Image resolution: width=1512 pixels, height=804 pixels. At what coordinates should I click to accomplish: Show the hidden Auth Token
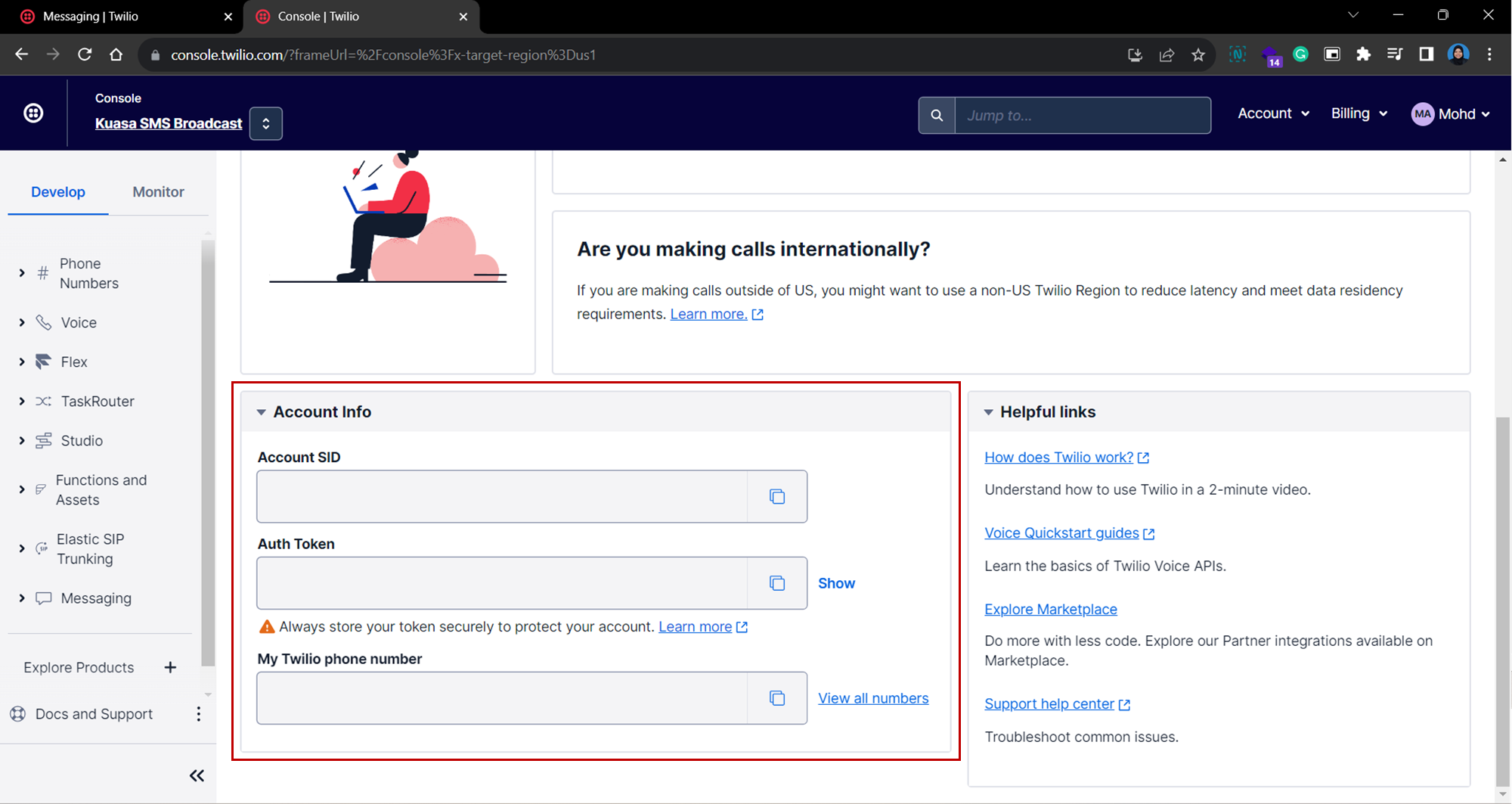[836, 583]
